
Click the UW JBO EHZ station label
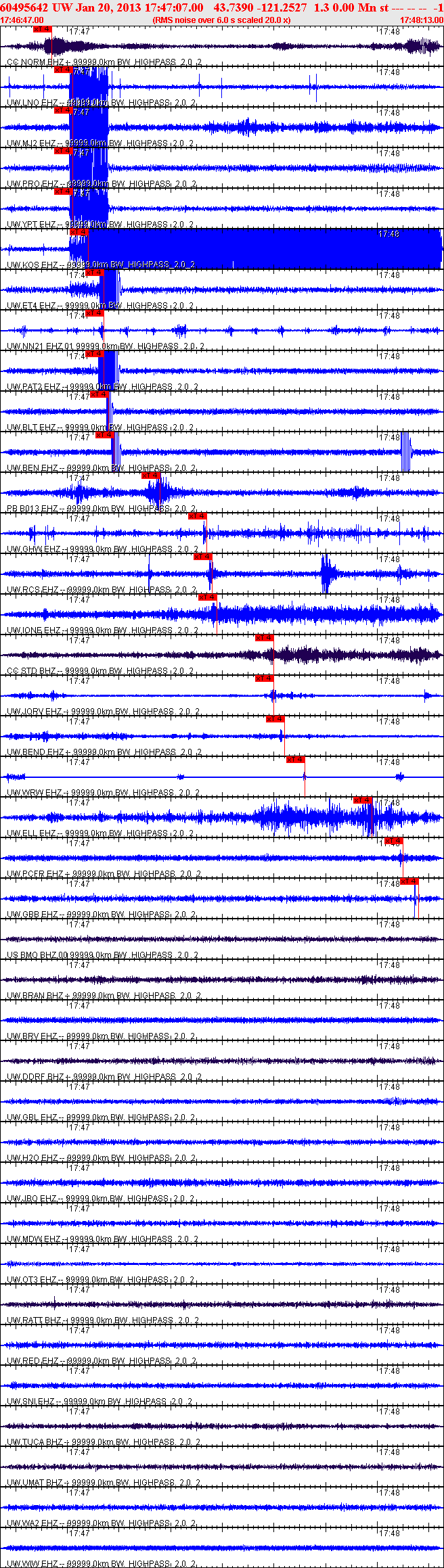(x=102, y=1199)
